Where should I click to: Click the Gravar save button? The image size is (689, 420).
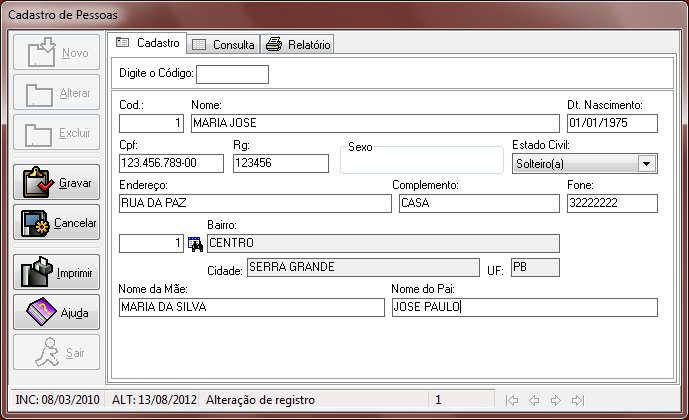57,183
